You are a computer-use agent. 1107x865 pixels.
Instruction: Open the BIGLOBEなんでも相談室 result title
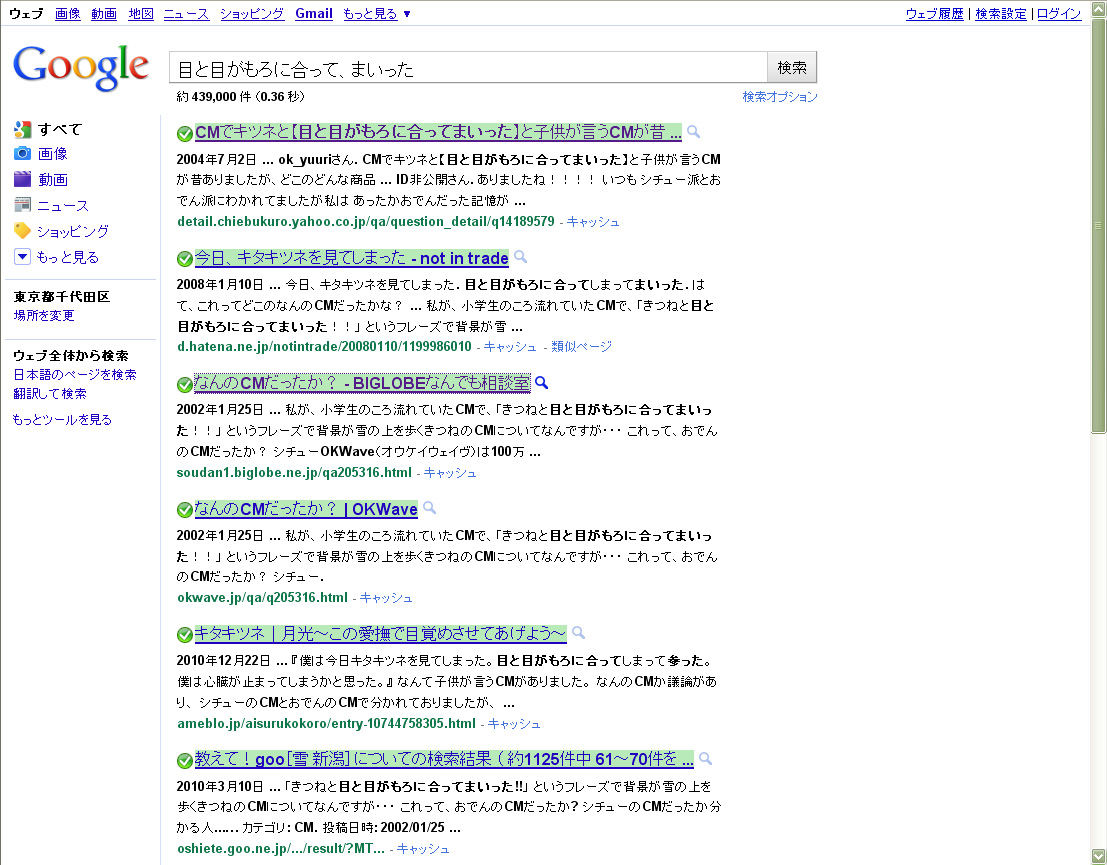click(x=362, y=383)
